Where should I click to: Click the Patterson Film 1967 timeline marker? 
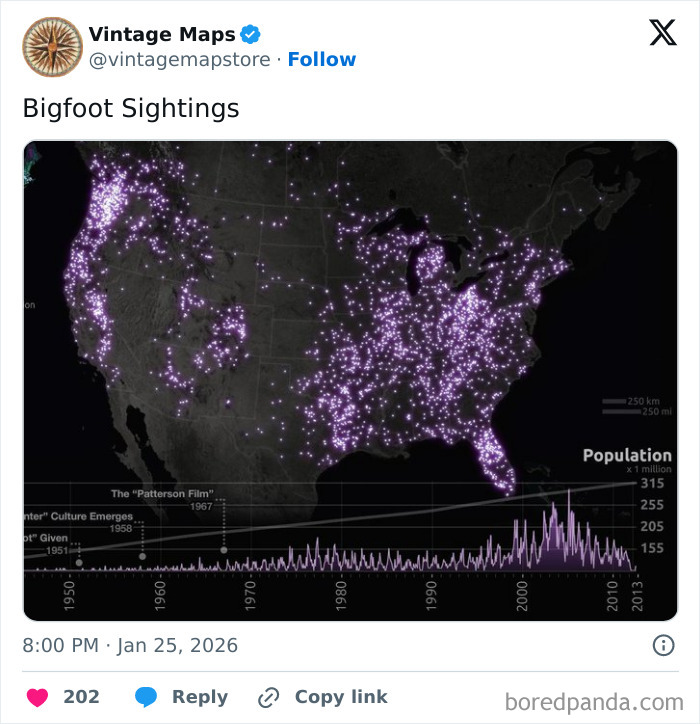[224, 550]
